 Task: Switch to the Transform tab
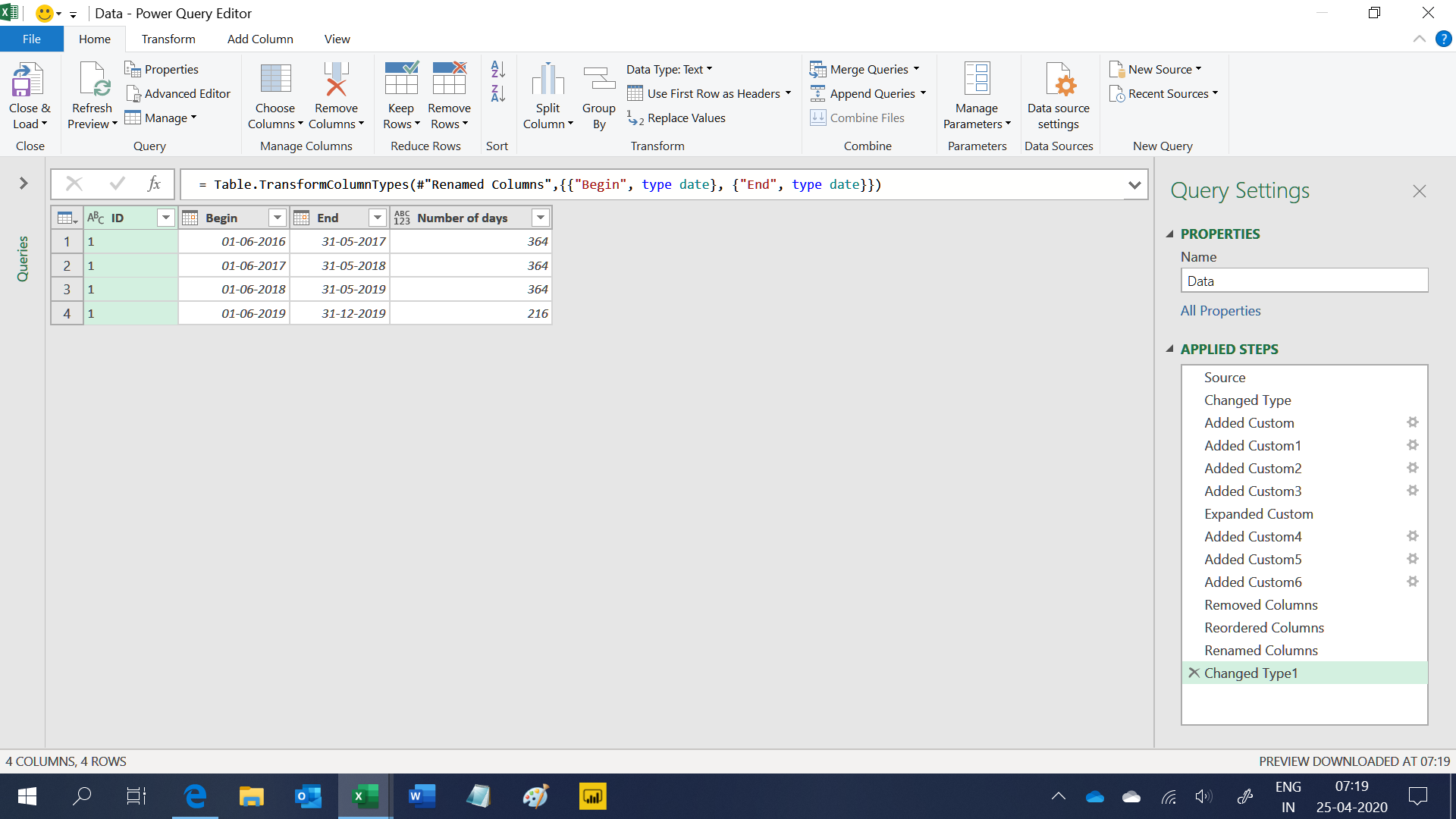tap(168, 39)
